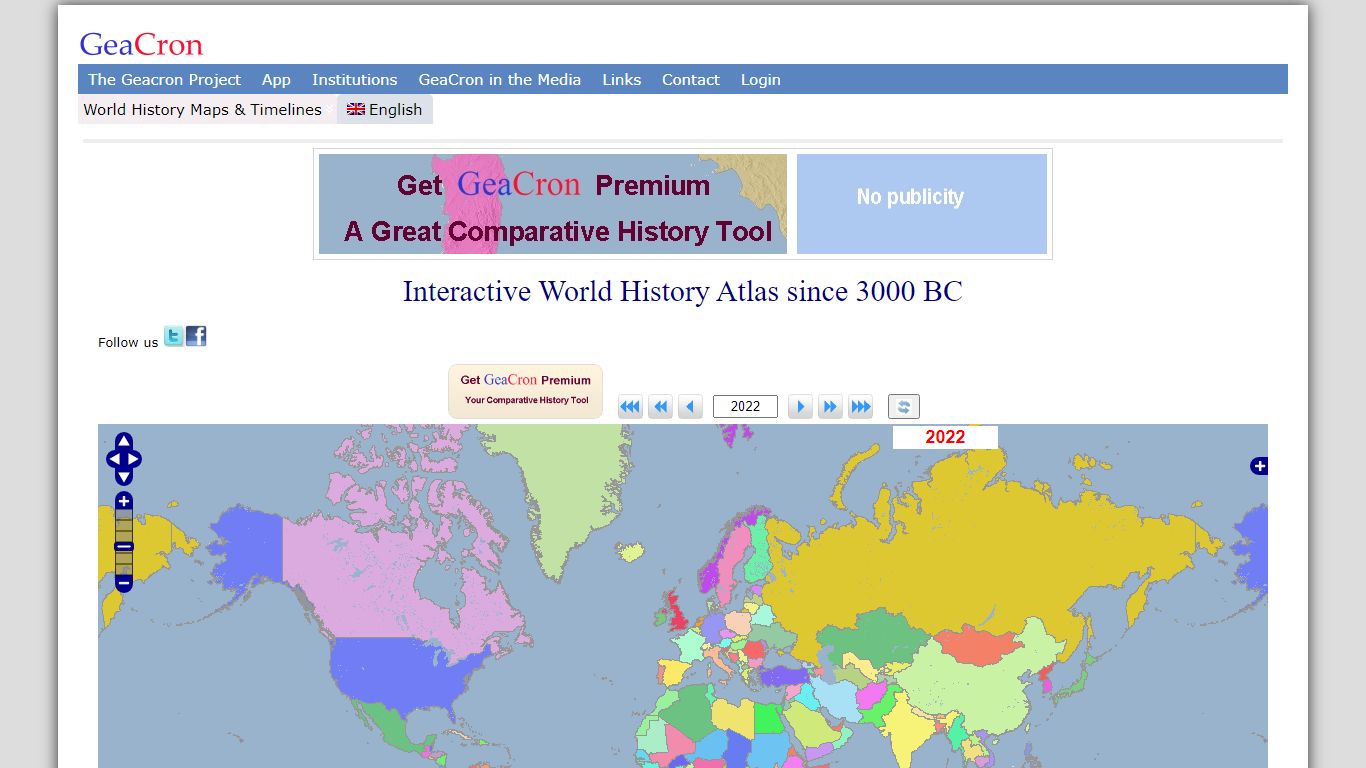Zoom out using the bottom minus button
The height and width of the screenshot is (768, 1366).
[124, 582]
